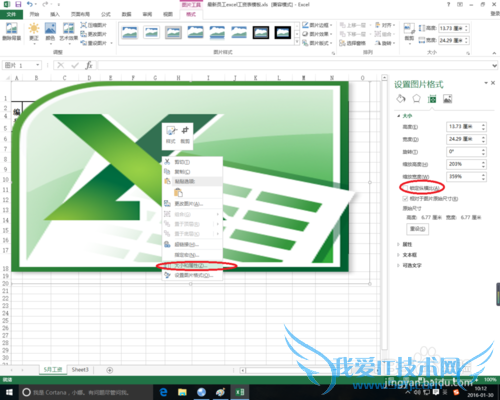Open Selection Pane (选择窗格)
Screen dimensions: 500x400
353,43
